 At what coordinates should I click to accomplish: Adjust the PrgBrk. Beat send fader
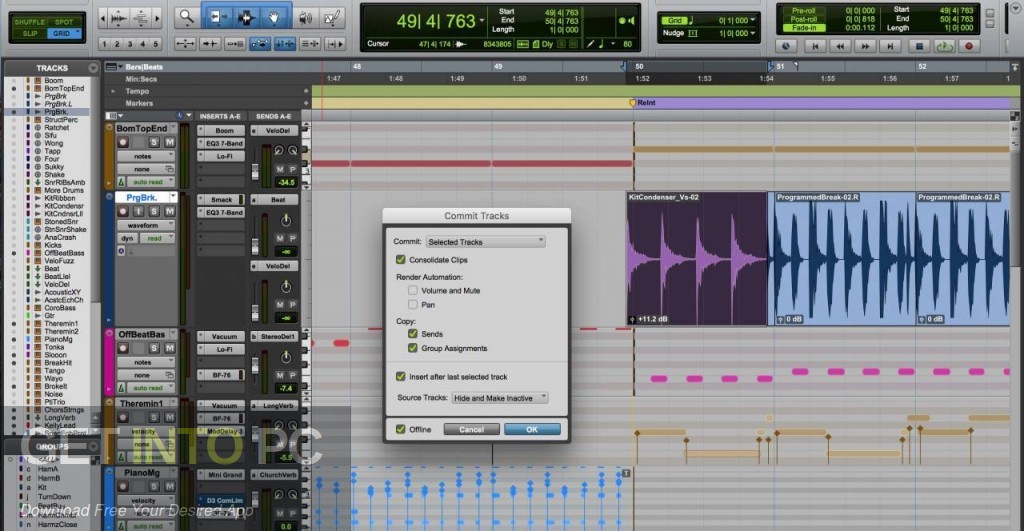pyautogui.click(x=255, y=245)
